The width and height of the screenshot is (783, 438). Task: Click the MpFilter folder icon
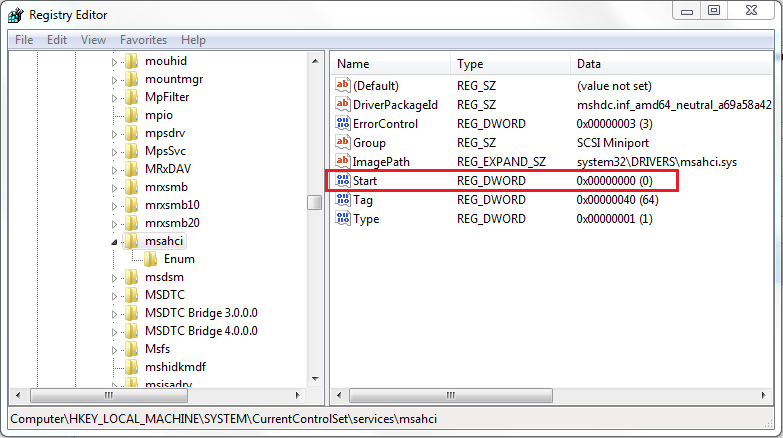(131, 97)
